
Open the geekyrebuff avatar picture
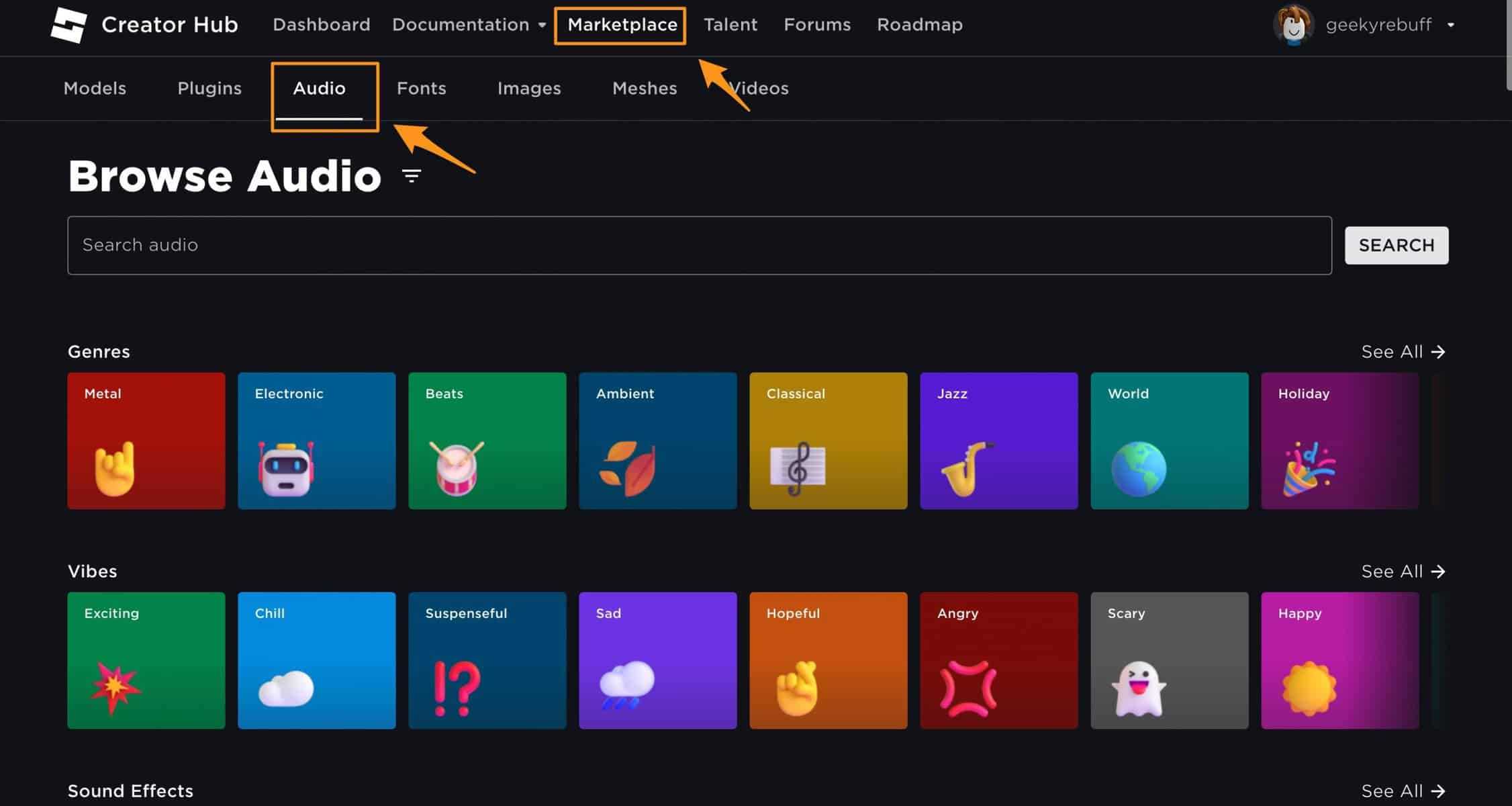pyautogui.click(x=1293, y=25)
